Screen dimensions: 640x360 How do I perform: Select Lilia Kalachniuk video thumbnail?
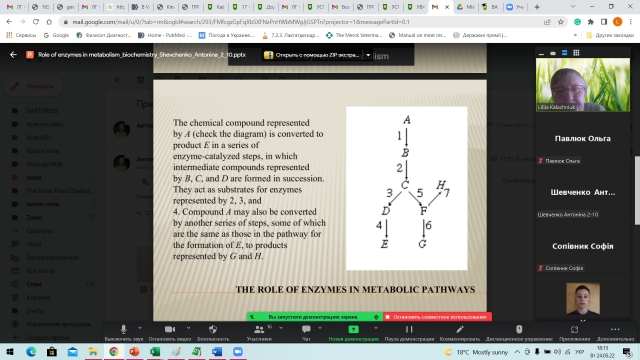point(583,84)
